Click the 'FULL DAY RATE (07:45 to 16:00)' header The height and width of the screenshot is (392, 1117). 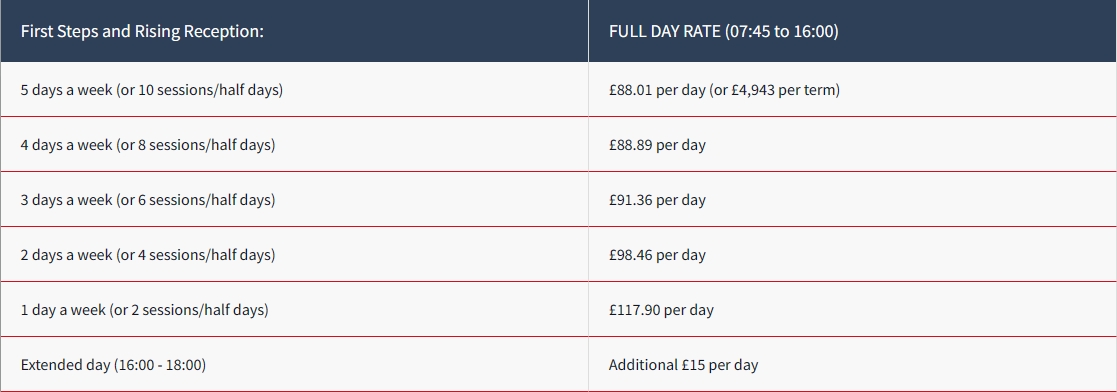[723, 31]
